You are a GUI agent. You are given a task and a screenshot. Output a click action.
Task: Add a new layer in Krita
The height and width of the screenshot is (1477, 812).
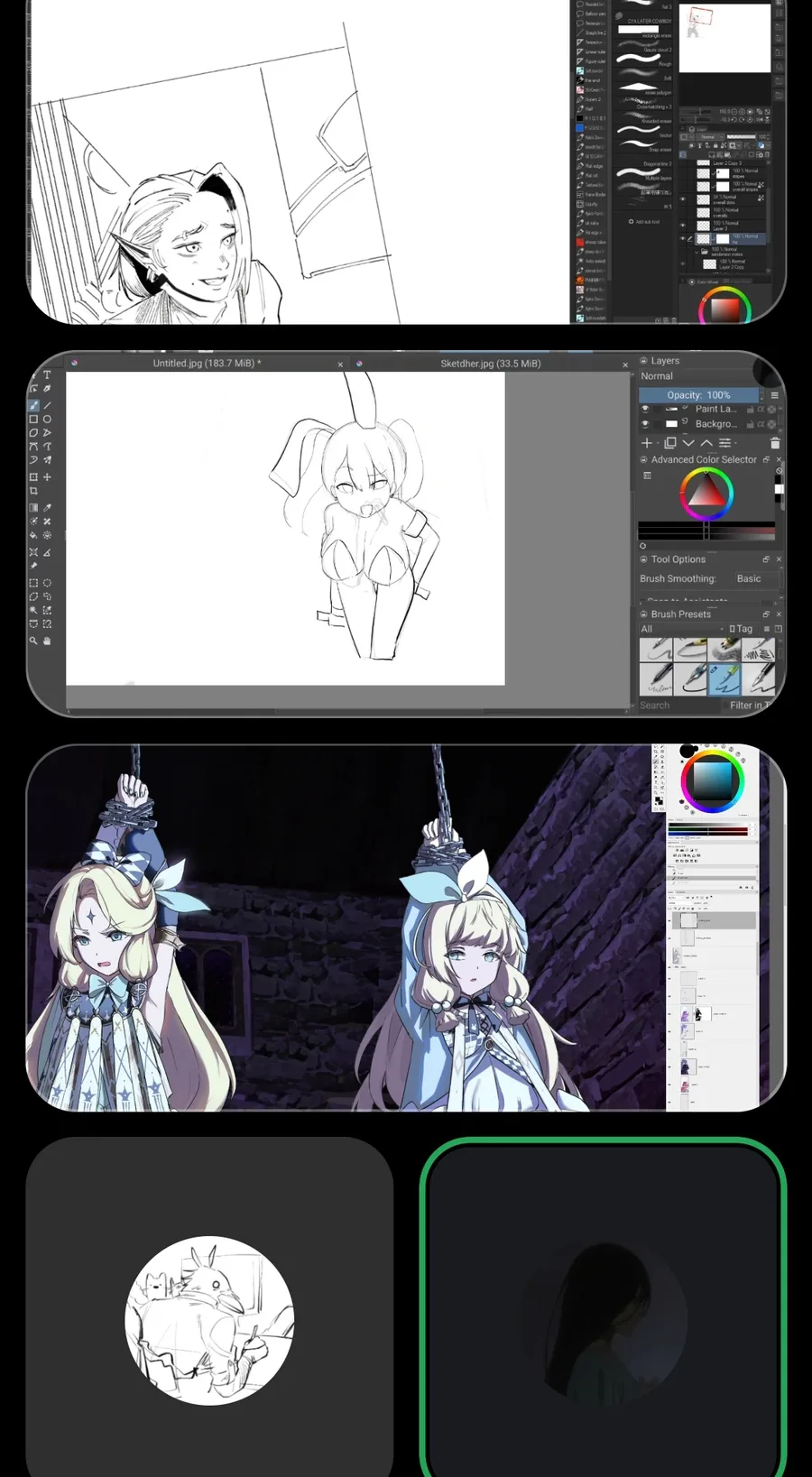pyautogui.click(x=647, y=443)
